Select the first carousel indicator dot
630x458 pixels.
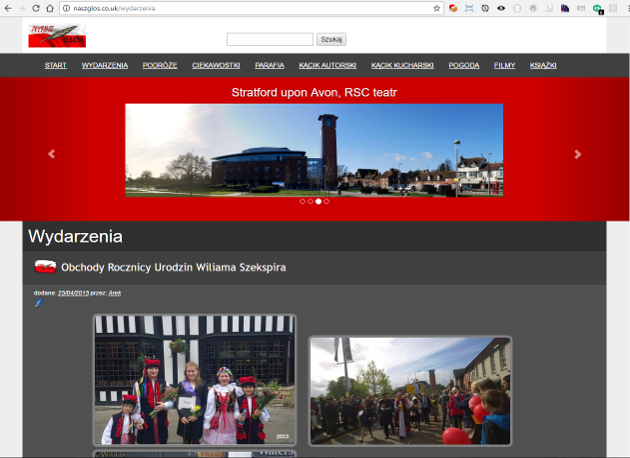303,201
